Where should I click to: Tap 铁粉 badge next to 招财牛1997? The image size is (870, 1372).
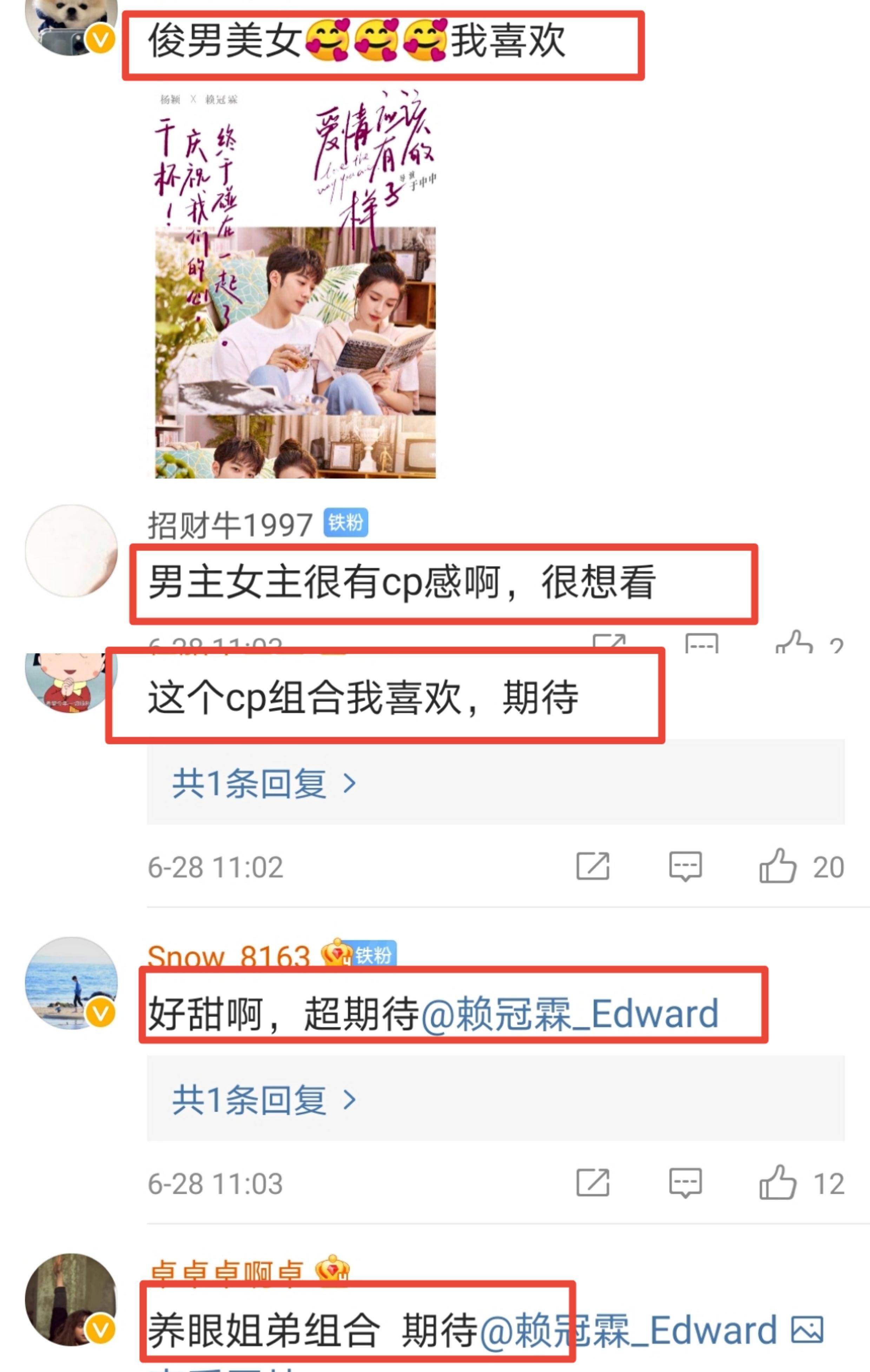346,522
